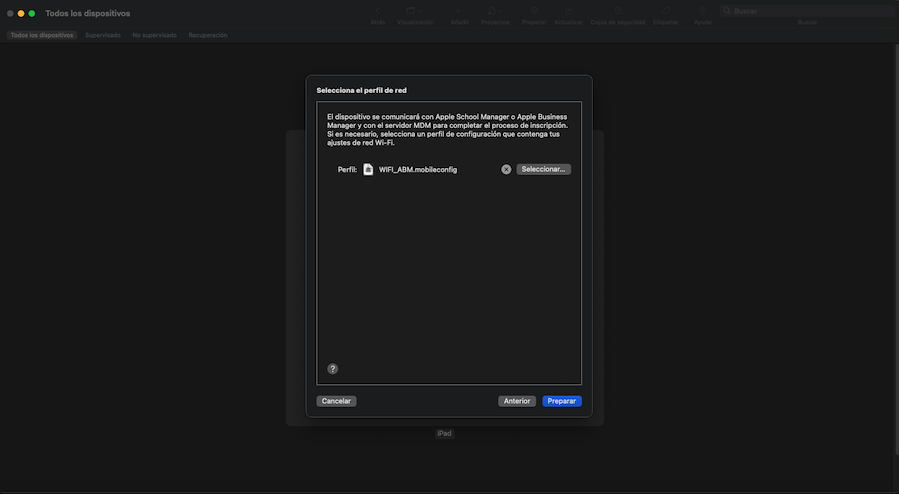The image size is (899, 494).
Task: Click the green zoom window button
Action: click(32, 13)
